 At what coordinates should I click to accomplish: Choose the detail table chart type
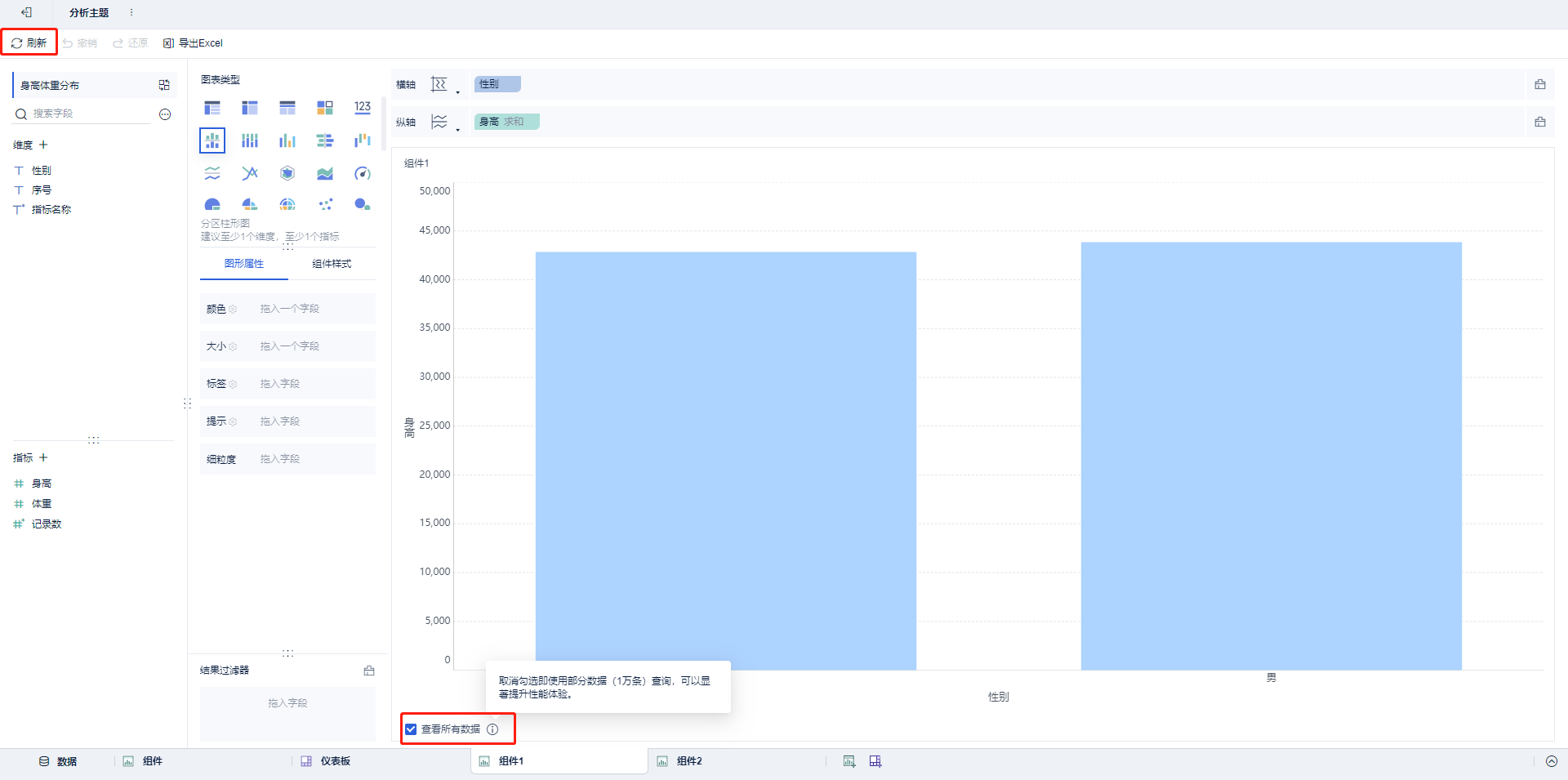(287, 108)
